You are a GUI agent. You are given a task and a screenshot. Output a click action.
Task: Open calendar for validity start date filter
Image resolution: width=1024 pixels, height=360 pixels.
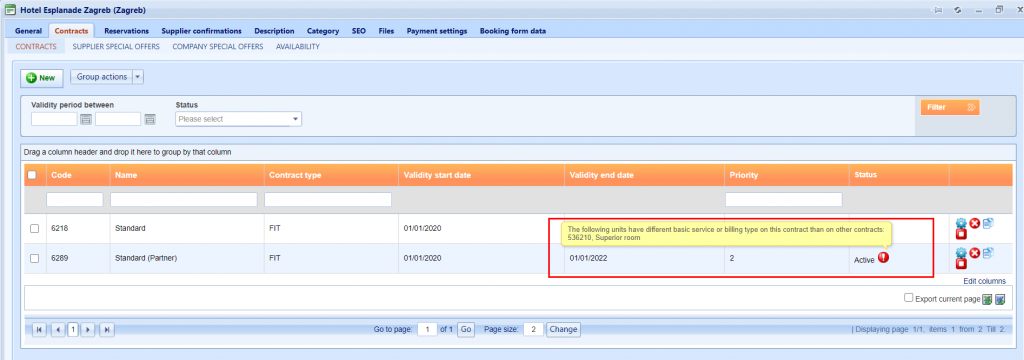coord(86,119)
